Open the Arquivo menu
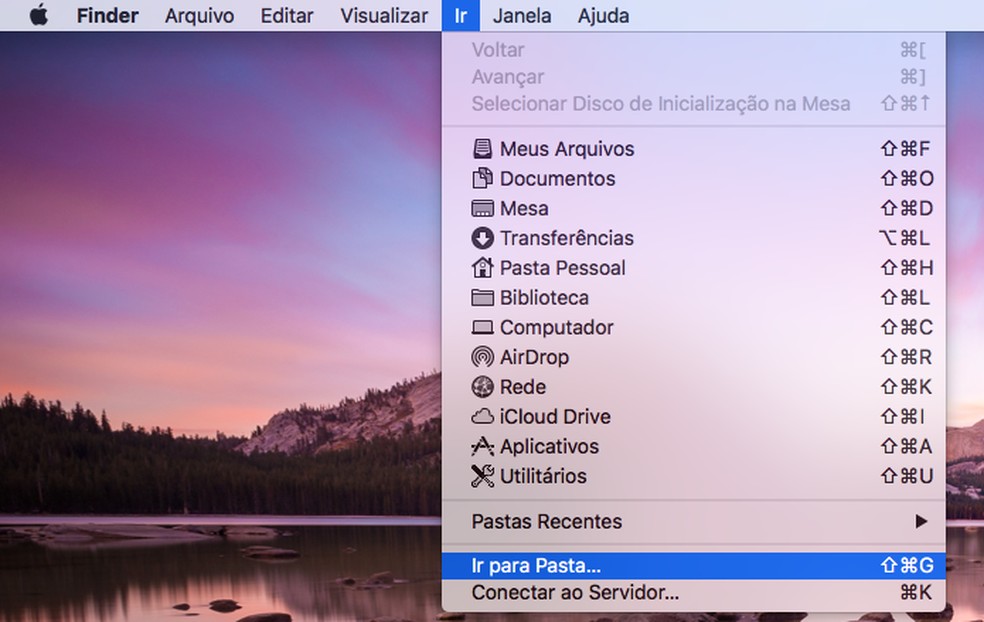This screenshot has width=984, height=622. 200,15
